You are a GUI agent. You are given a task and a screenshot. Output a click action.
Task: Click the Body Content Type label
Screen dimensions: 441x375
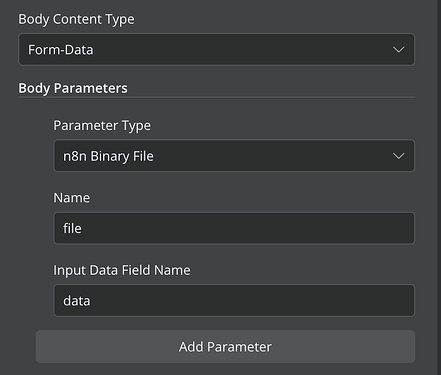(76, 19)
